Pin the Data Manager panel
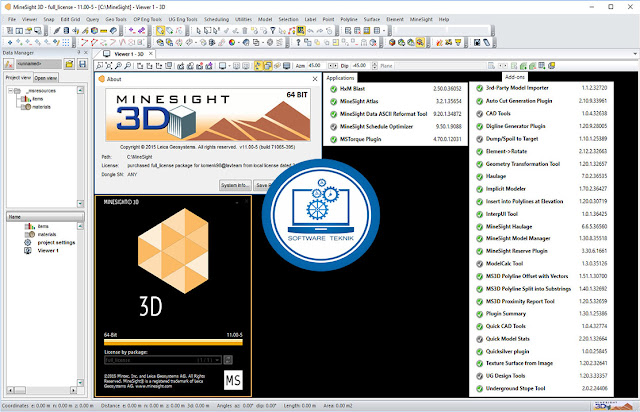 [x=79, y=53]
